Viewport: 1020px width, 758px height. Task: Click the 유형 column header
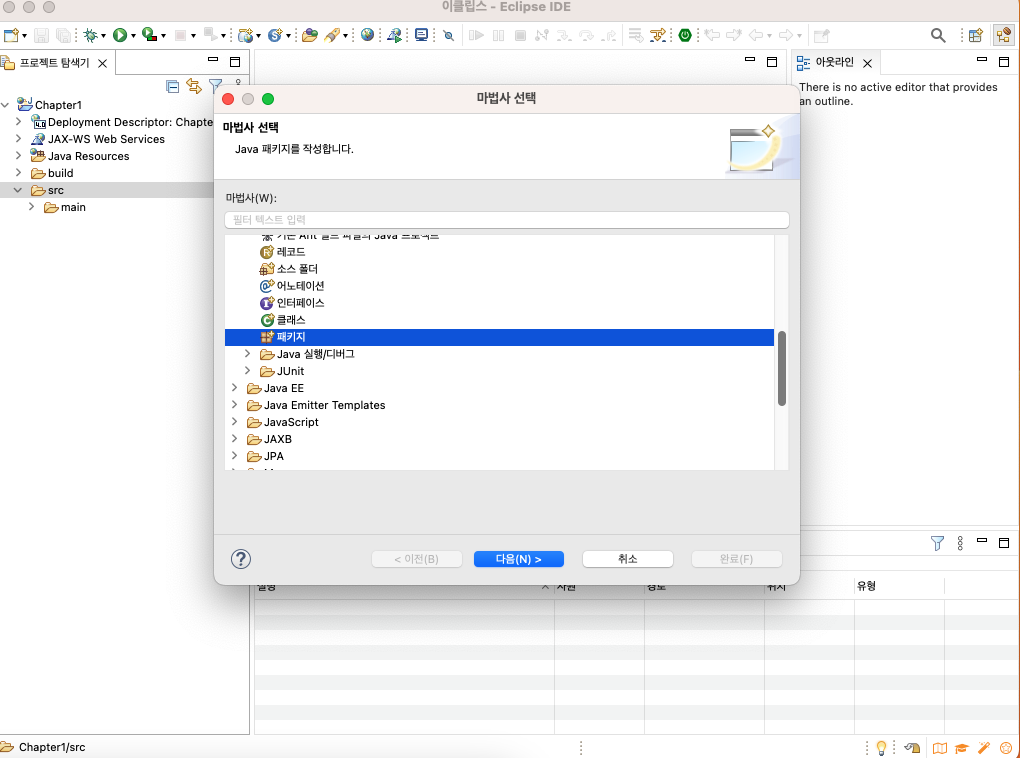[x=866, y=586]
